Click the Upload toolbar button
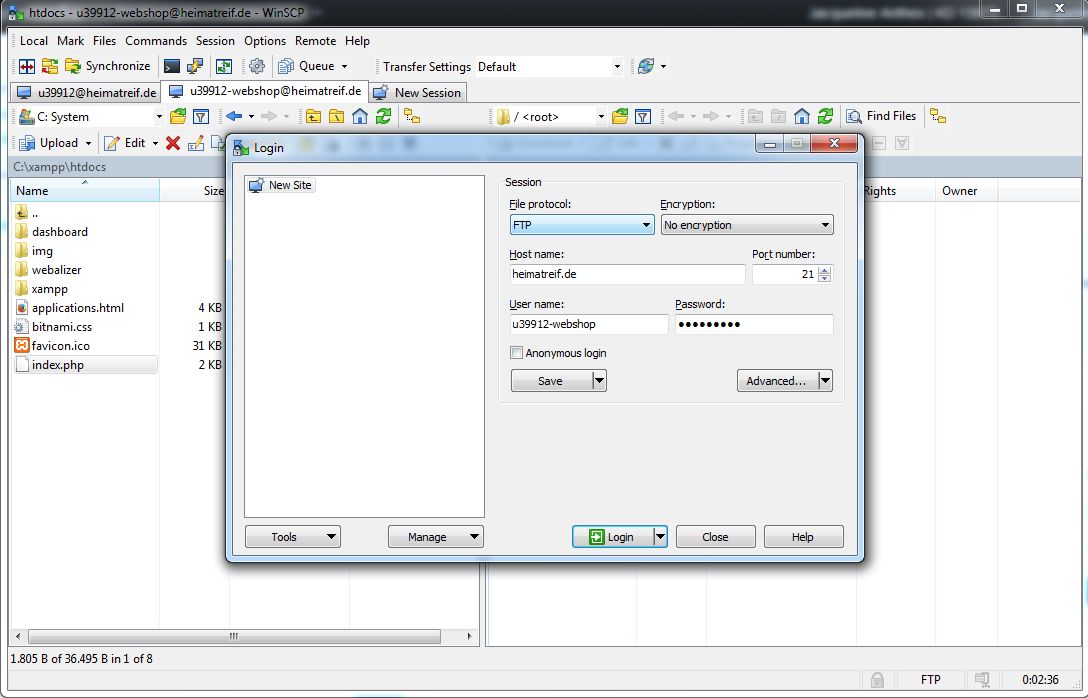1088x698 pixels. pos(49,143)
